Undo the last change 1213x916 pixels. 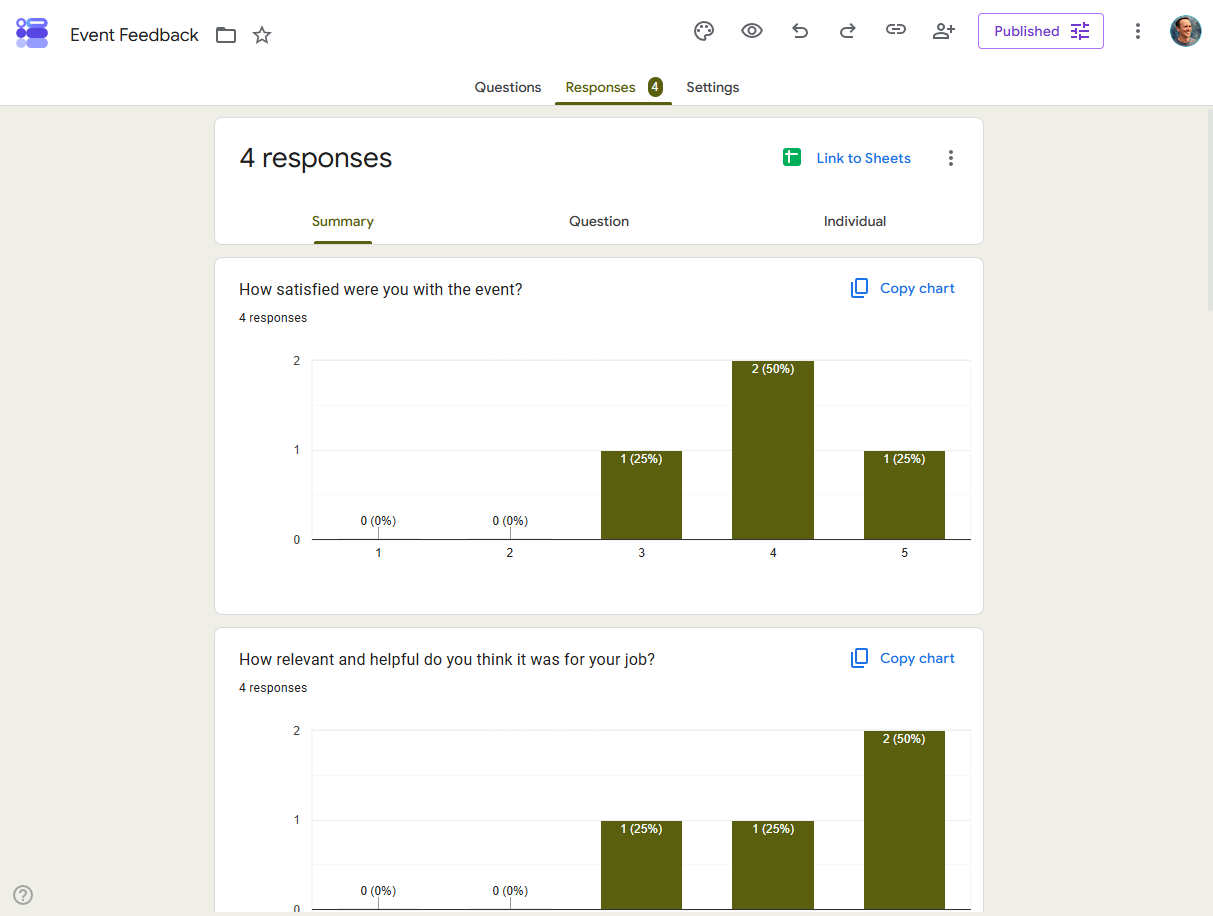tap(800, 31)
